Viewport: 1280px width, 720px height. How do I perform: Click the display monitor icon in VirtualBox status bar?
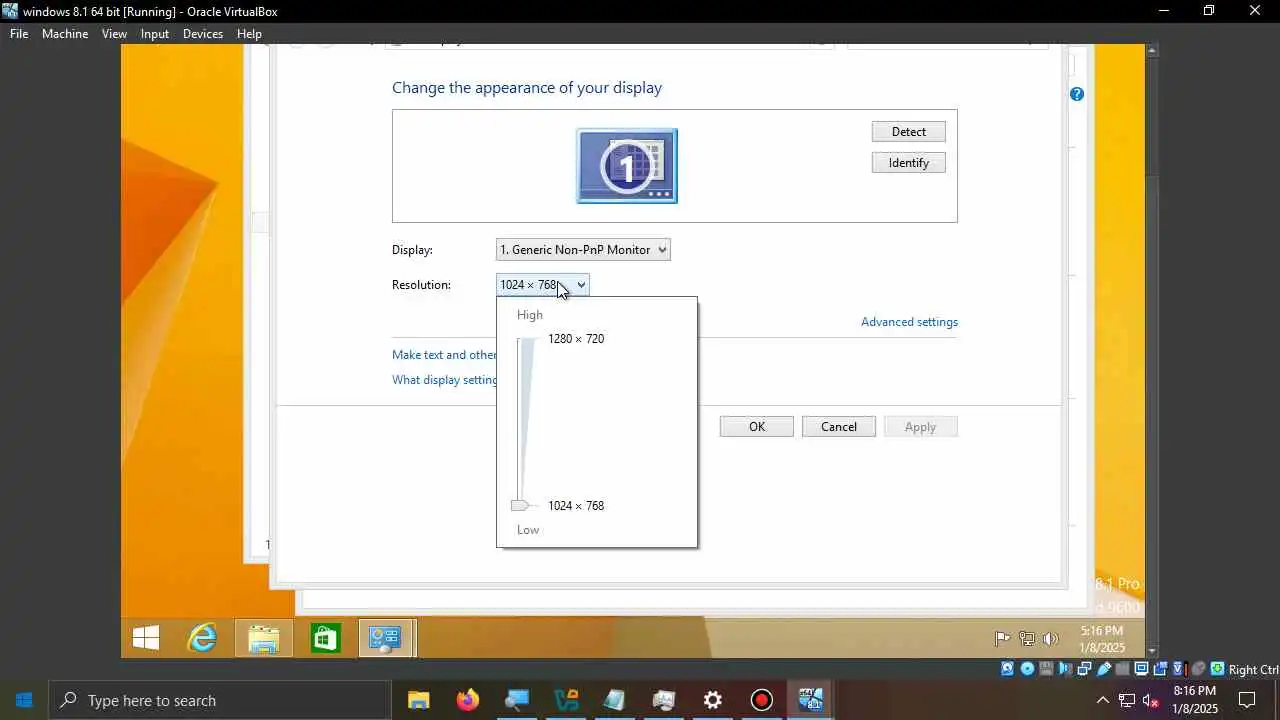1142,669
